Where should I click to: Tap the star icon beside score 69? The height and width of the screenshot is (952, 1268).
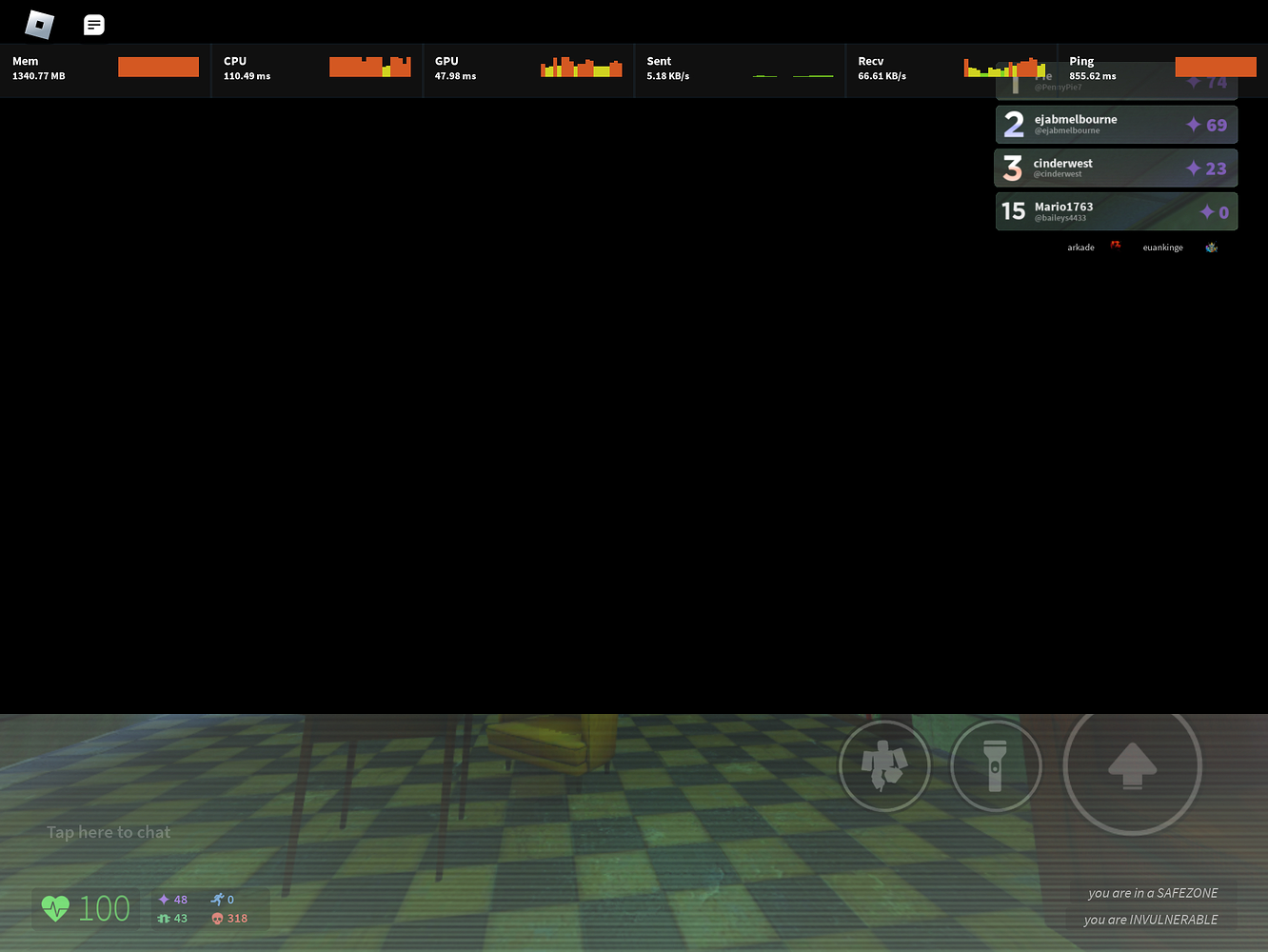1193,125
